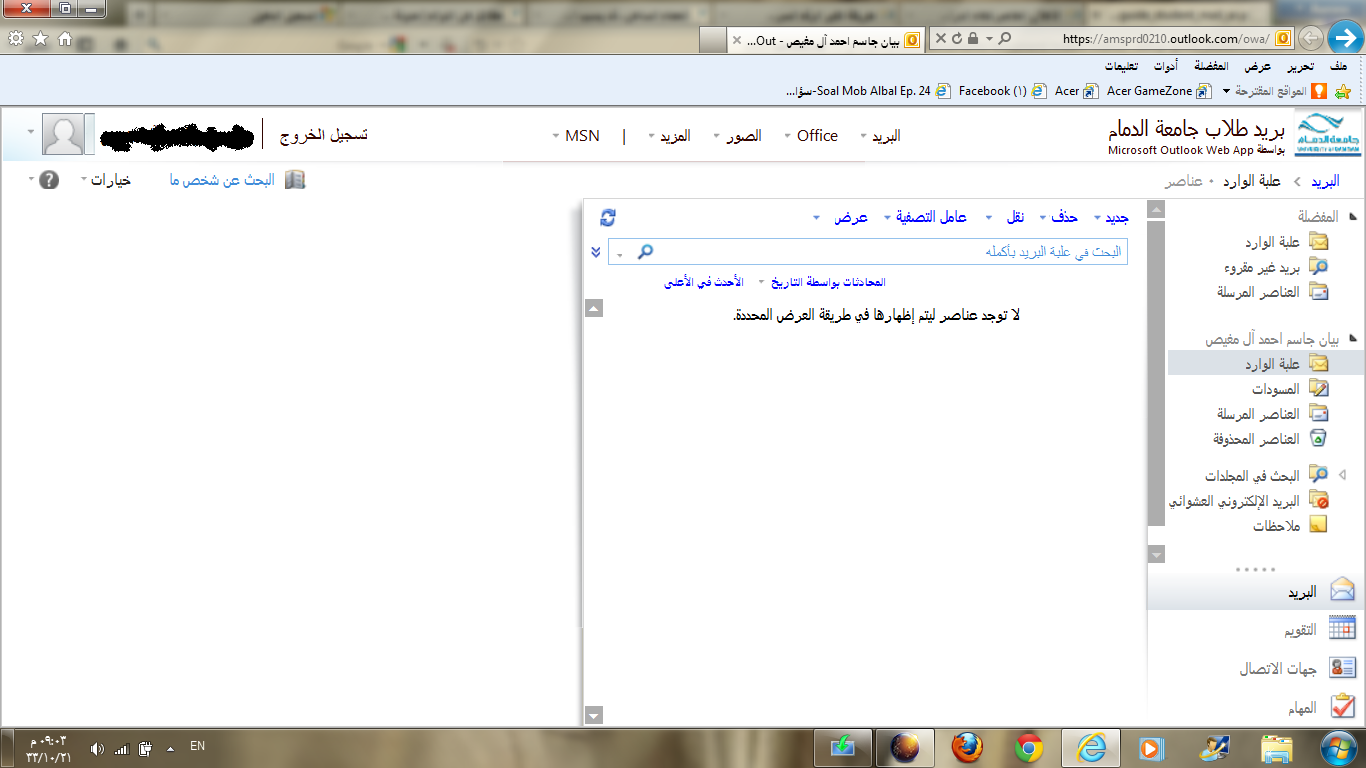Open the Tools (أدوات) browser menu
Screen dimensions: 1366x768
point(1164,66)
